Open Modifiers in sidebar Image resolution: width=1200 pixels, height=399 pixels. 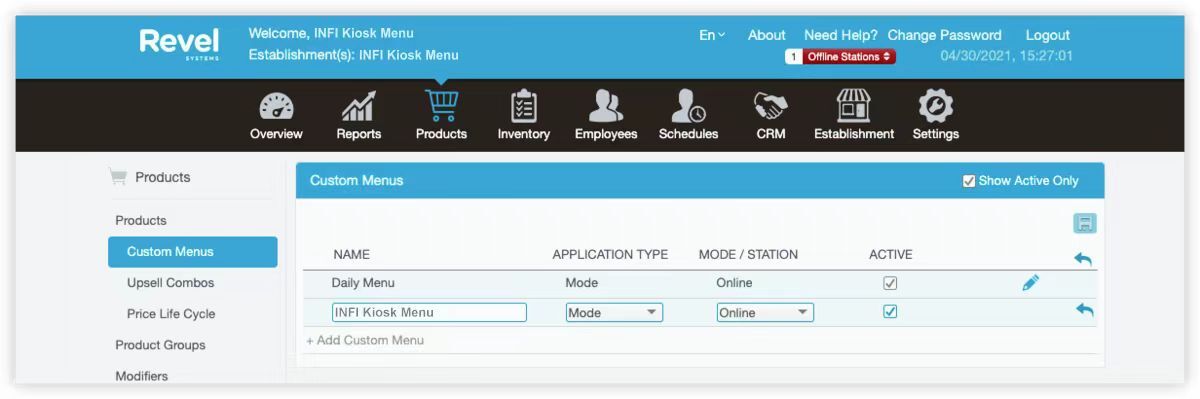141,376
